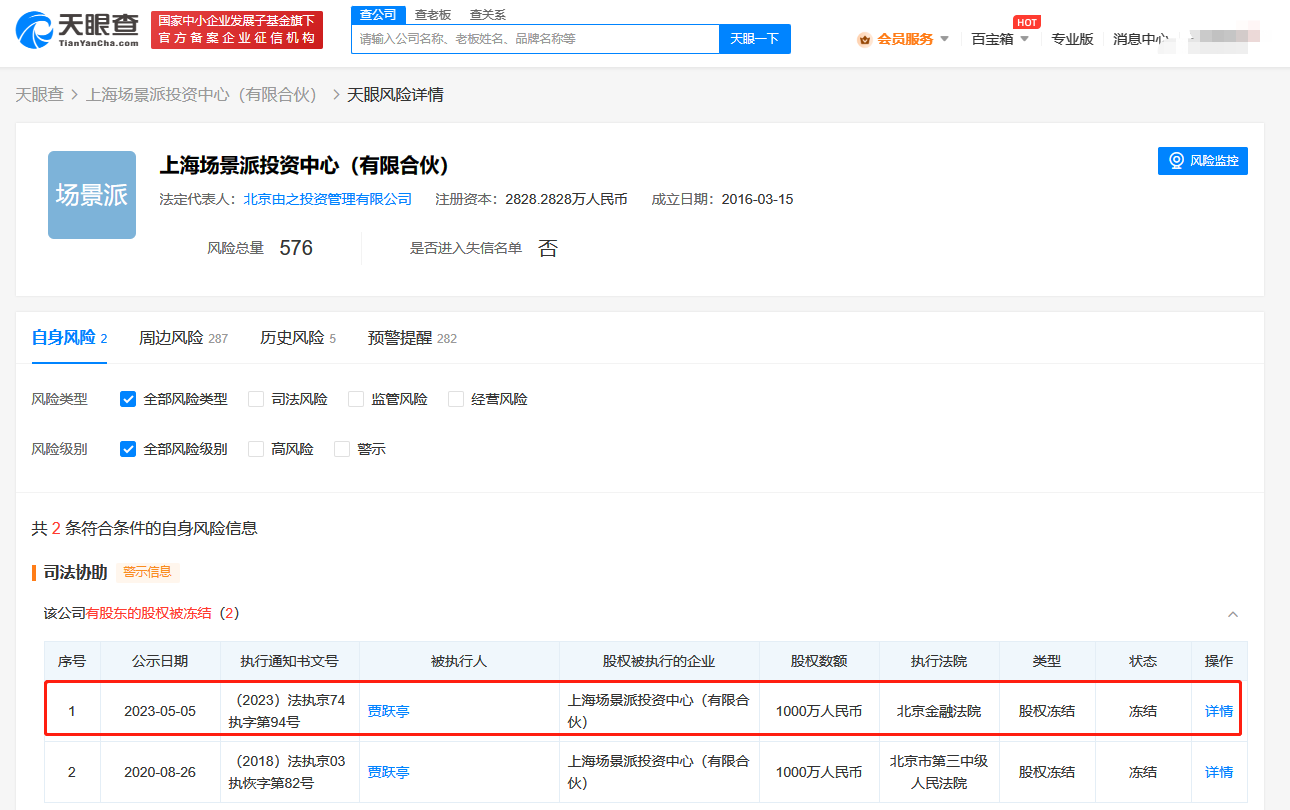Switch to the 历史风险 tab
The width and height of the screenshot is (1290, 810).
click(298, 338)
